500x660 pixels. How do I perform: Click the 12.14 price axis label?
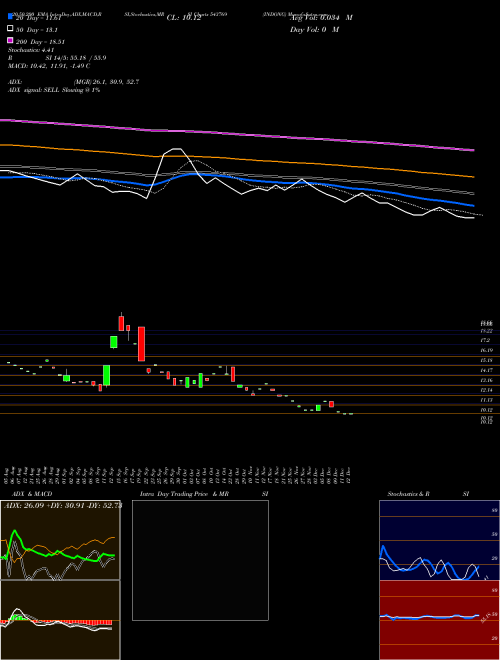(487, 390)
